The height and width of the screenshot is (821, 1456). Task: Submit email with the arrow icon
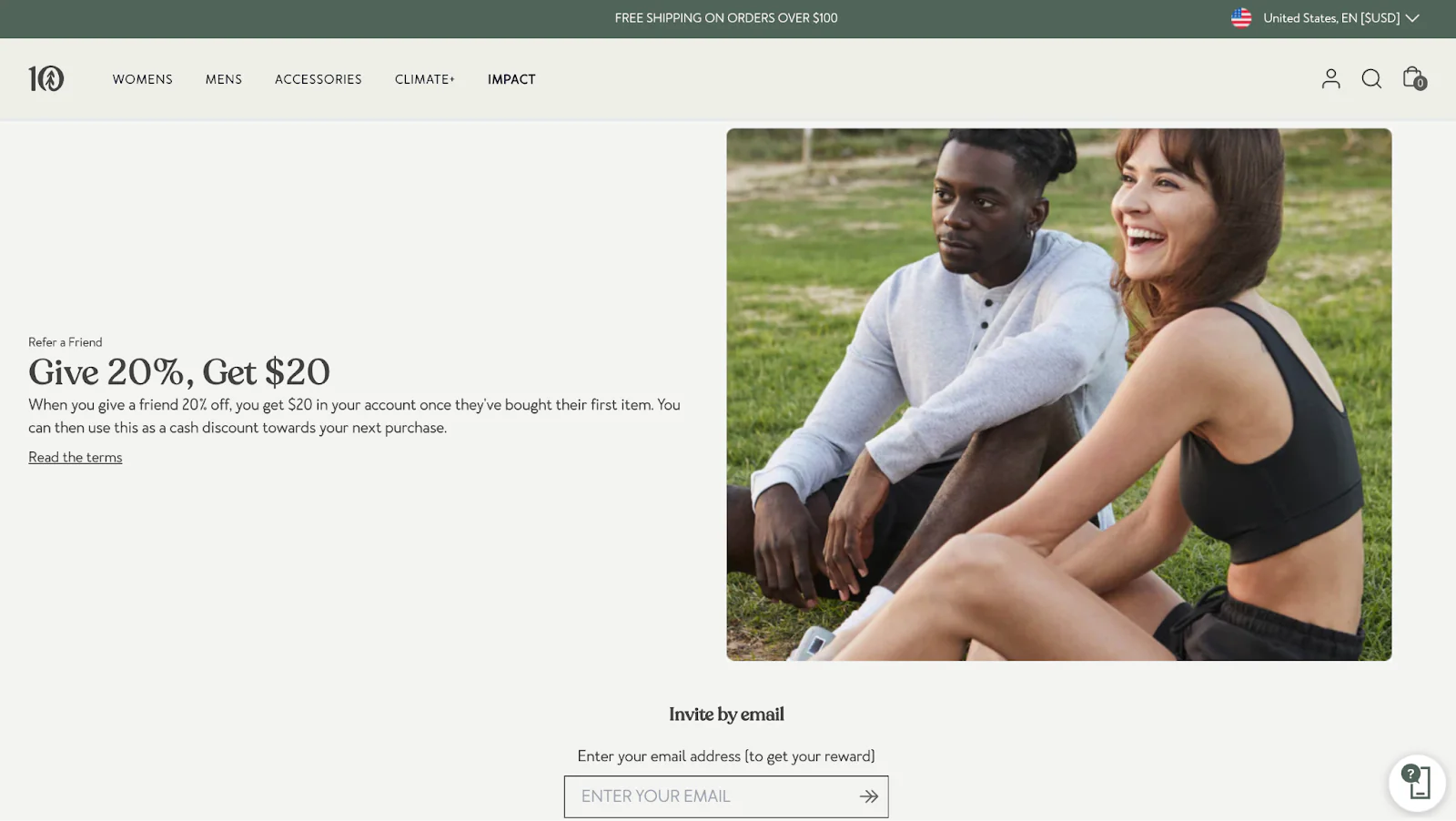867,796
